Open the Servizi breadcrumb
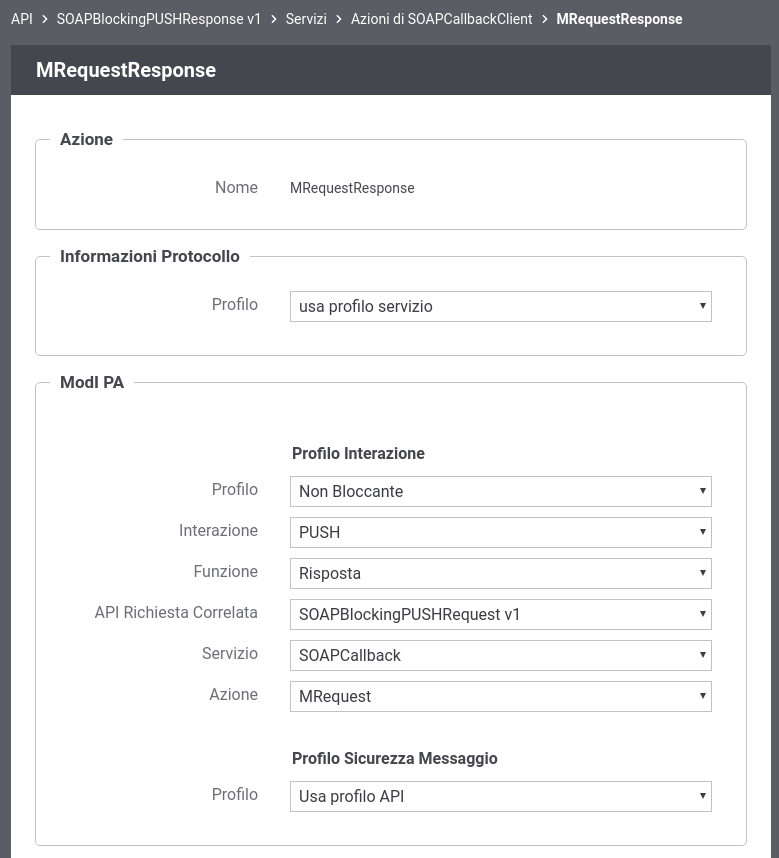779x858 pixels. [306, 19]
